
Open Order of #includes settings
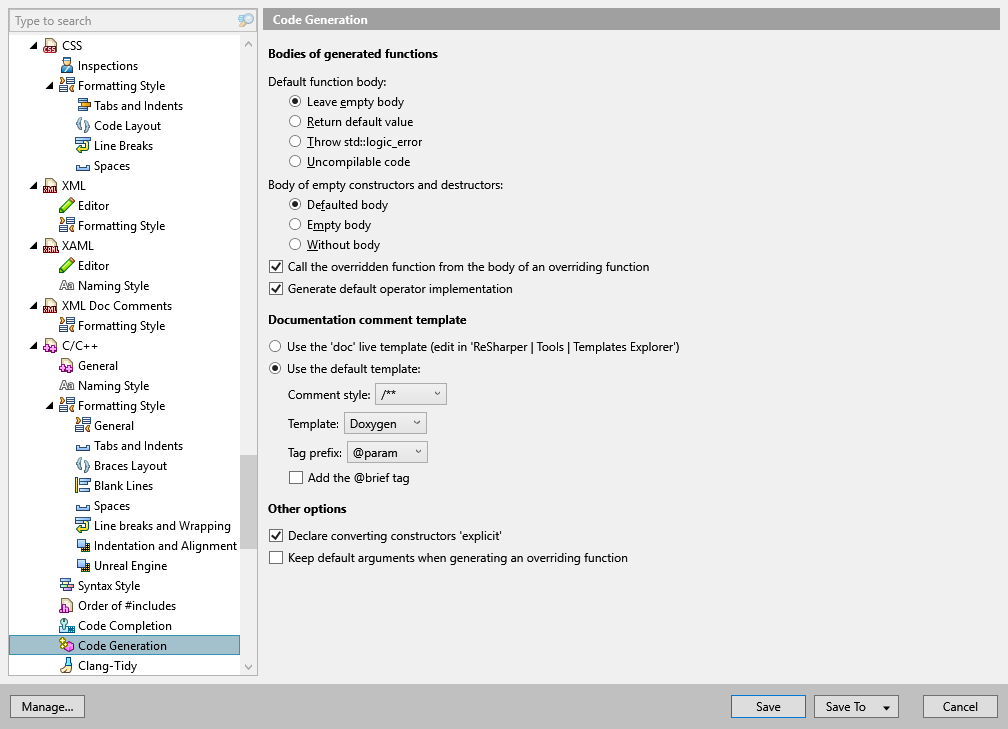(125, 605)
